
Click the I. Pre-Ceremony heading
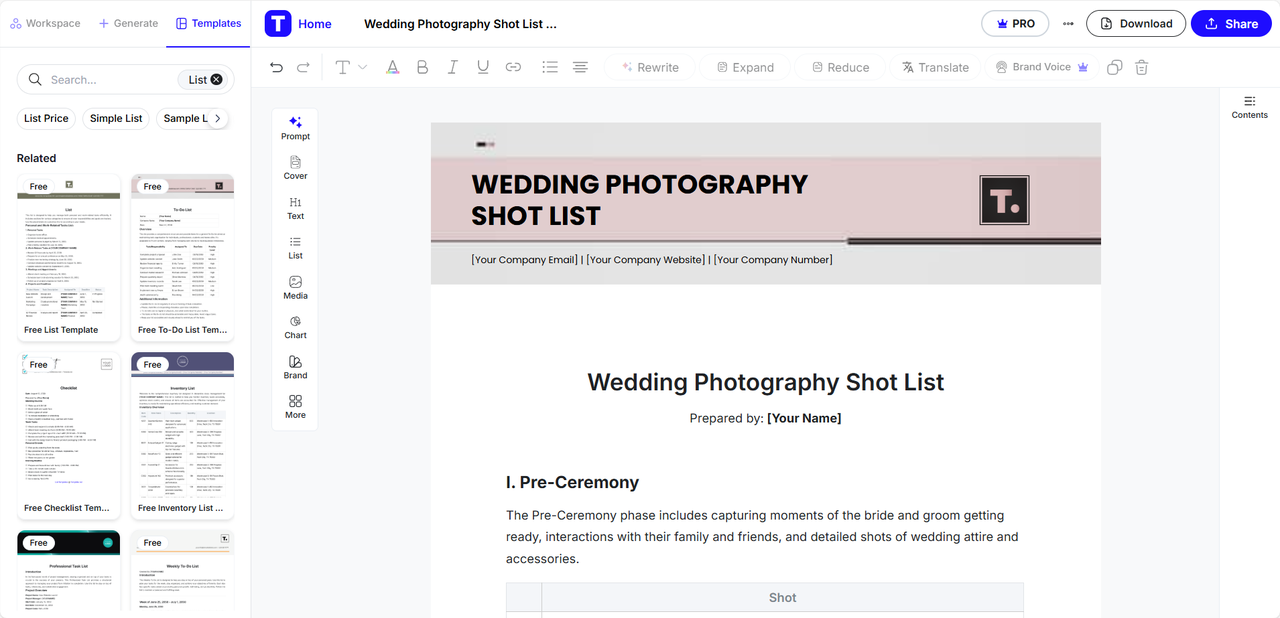tap(572, 482)
